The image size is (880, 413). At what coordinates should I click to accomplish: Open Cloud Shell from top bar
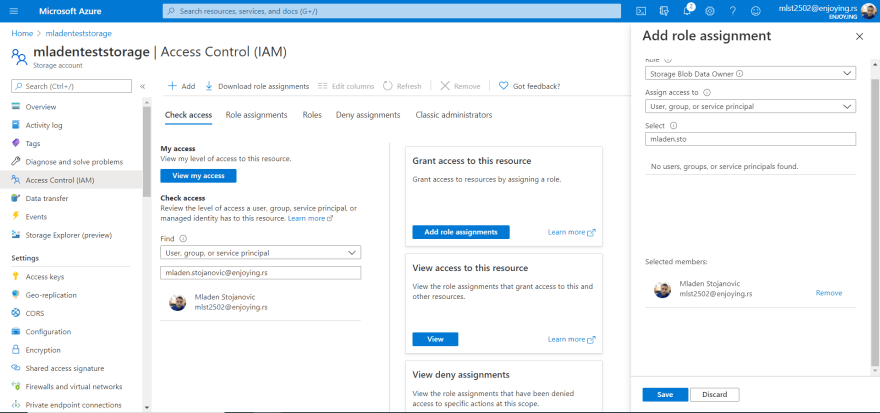coord(641,11)
